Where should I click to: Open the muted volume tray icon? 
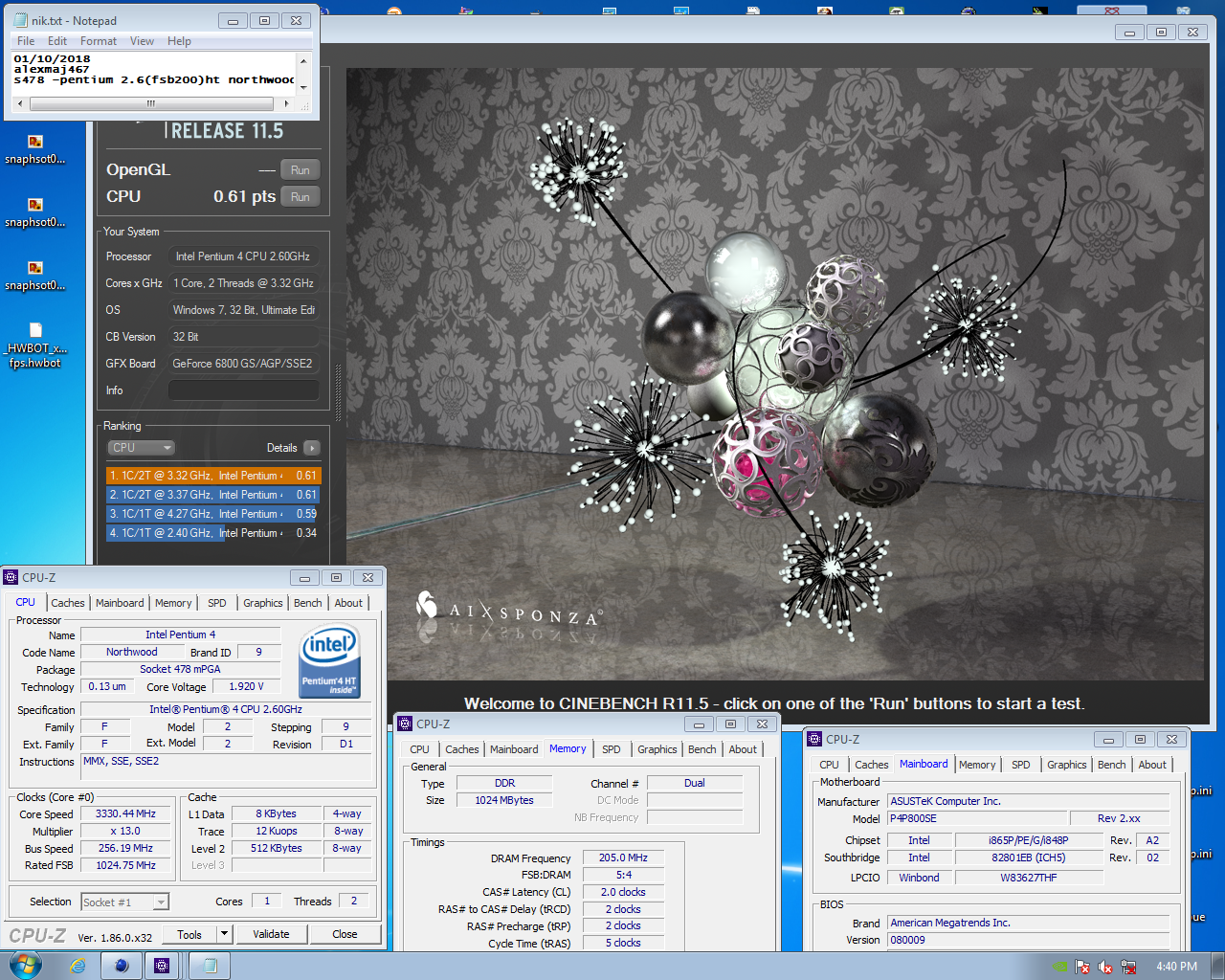(x=1105, y=967)
